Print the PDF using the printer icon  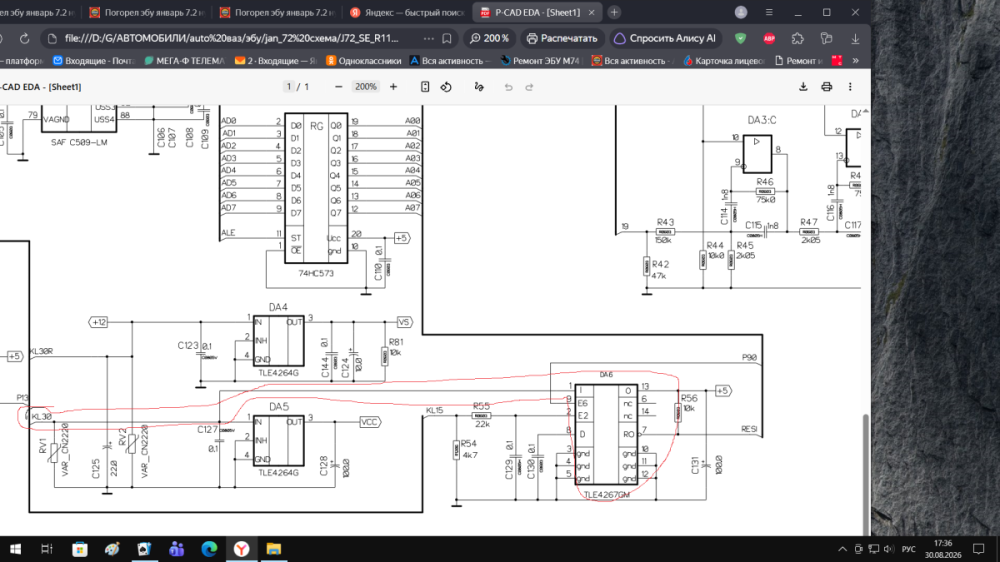827,87
